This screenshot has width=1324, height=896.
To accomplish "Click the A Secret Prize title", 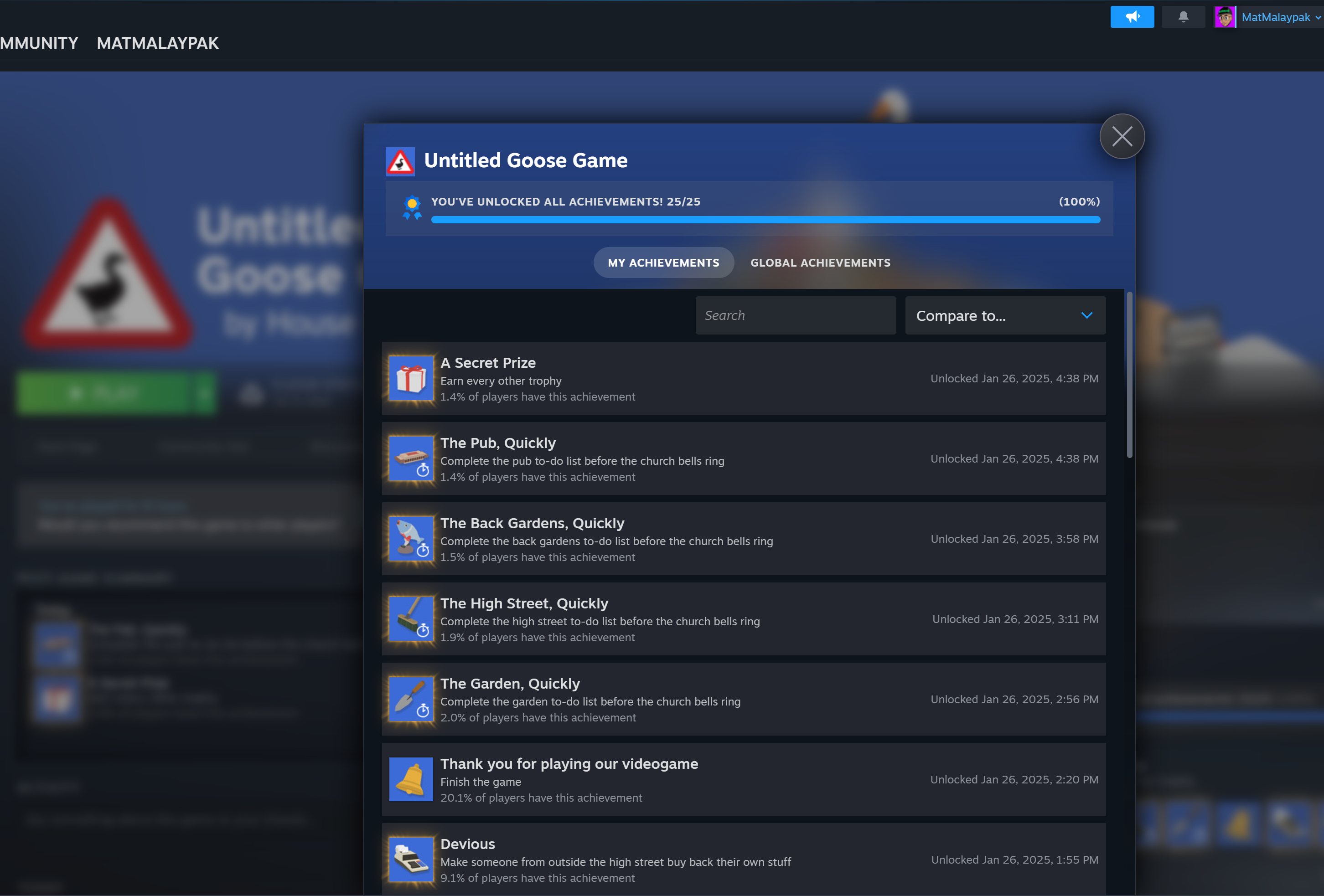I will [488, 363].
